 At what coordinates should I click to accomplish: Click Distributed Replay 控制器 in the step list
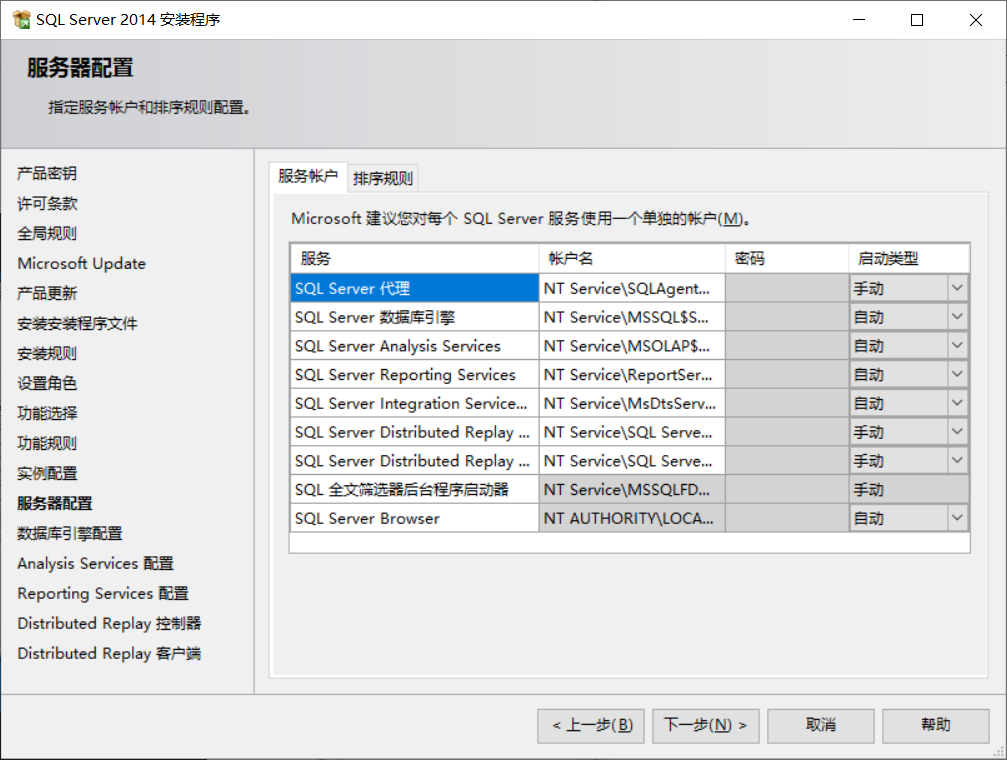pos(109,623)
